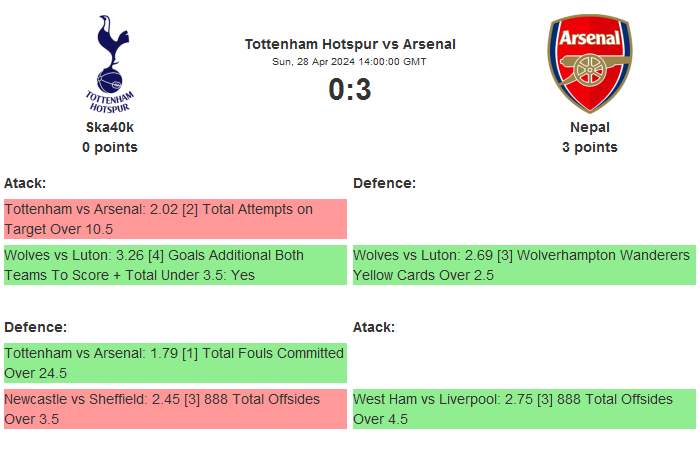The image size is (700, 460).
Task: Select the Both Teams To Score bet row
Action: coord(175,265)
